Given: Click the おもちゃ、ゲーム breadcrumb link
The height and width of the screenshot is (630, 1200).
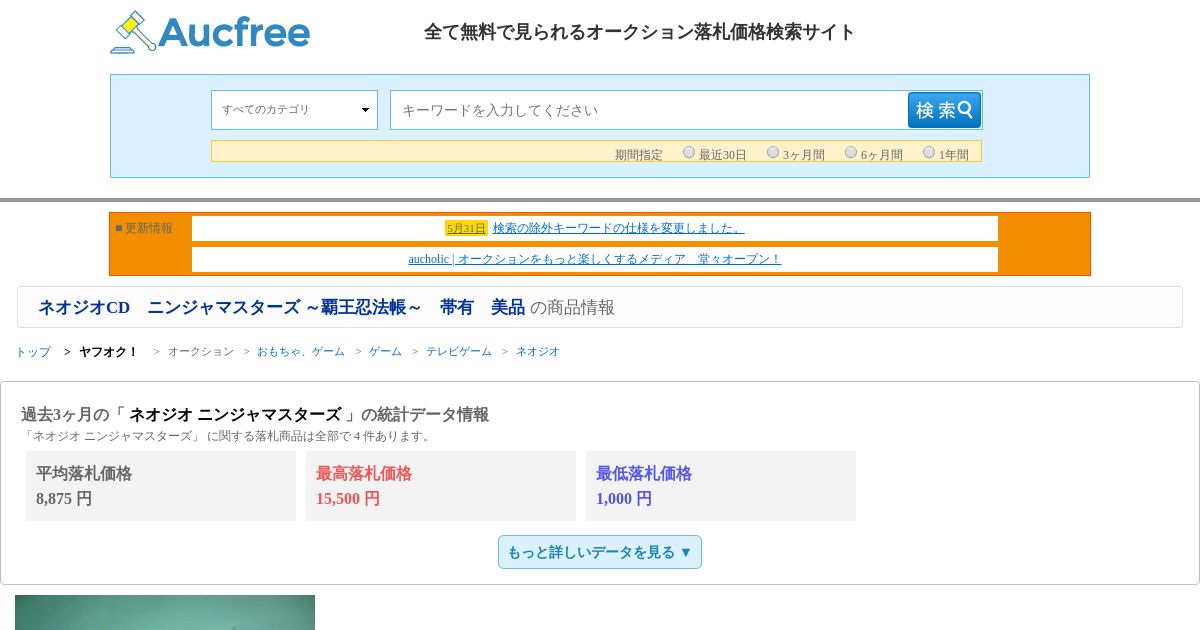Looking at the screenshot, I should point(301,352).
